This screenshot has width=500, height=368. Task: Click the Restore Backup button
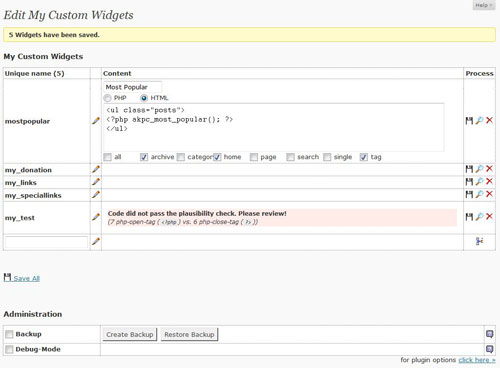(x=189, y=334)
